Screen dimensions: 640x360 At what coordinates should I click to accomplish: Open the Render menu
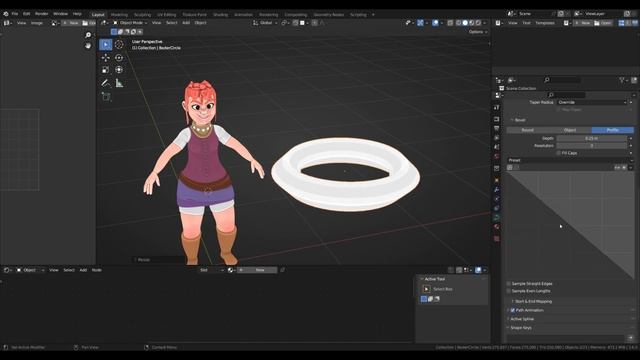pyautogui.click(x=41, y=14)
